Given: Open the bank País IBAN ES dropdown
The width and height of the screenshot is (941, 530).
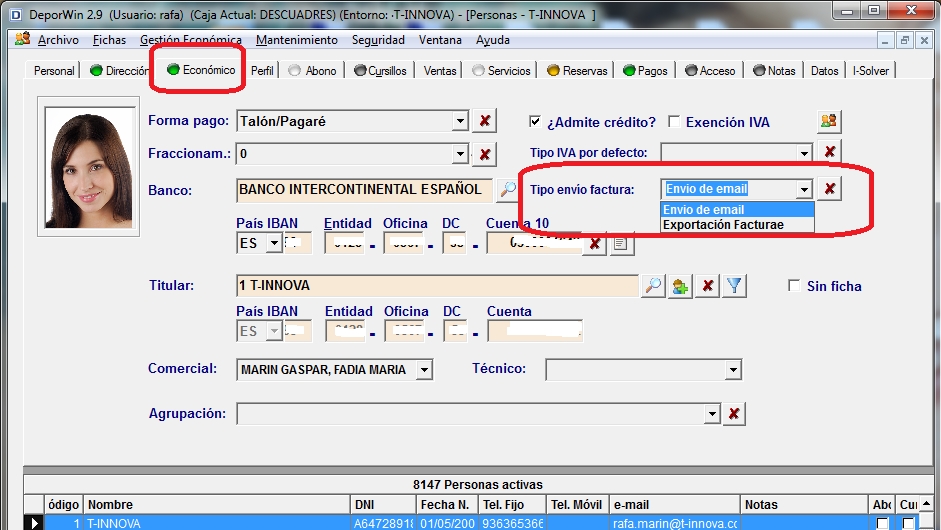Looking at the screenshot, I should coord(274,243).
